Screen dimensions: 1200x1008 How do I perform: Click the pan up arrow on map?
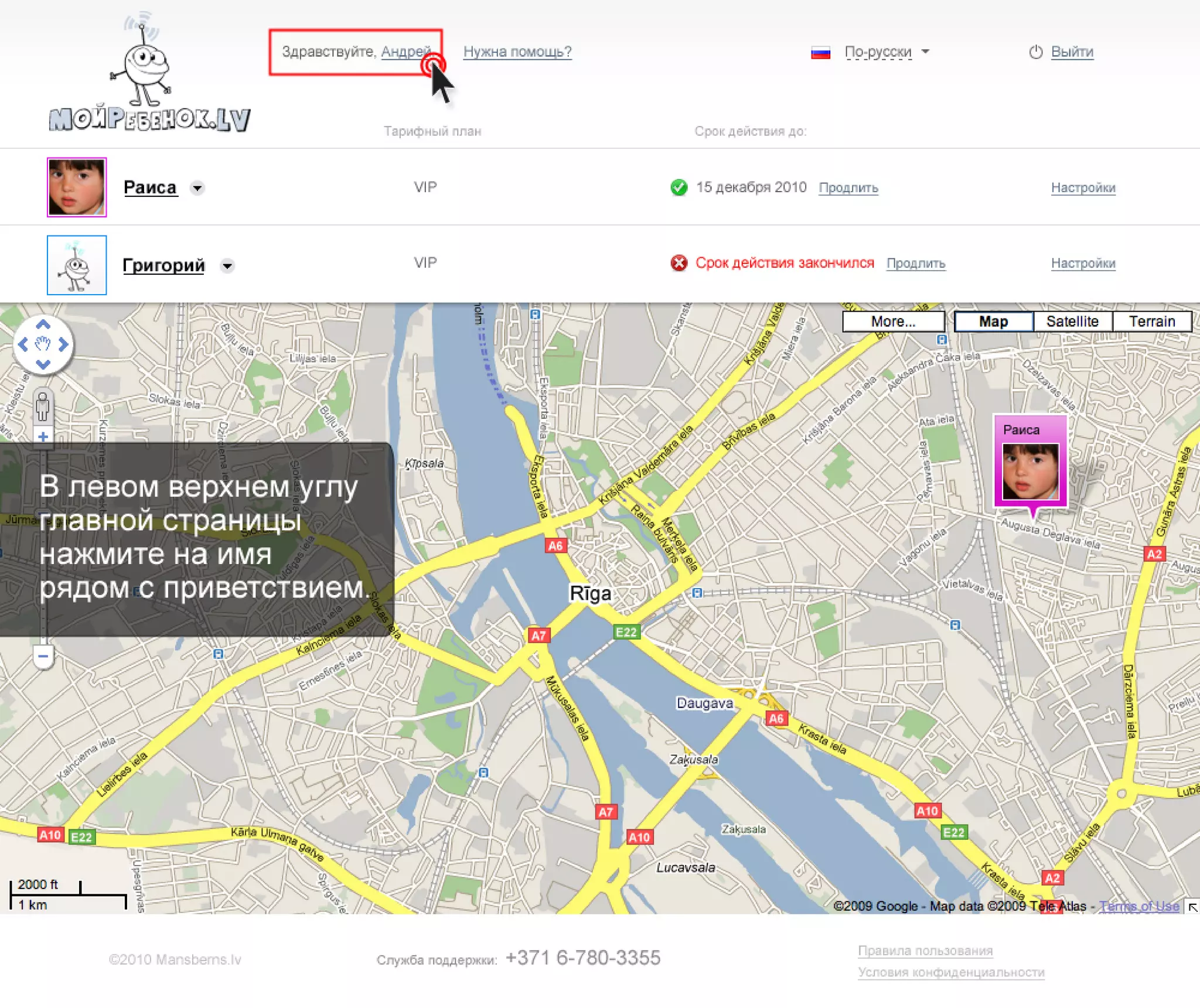pyautogui.click(x=43, y=324)
